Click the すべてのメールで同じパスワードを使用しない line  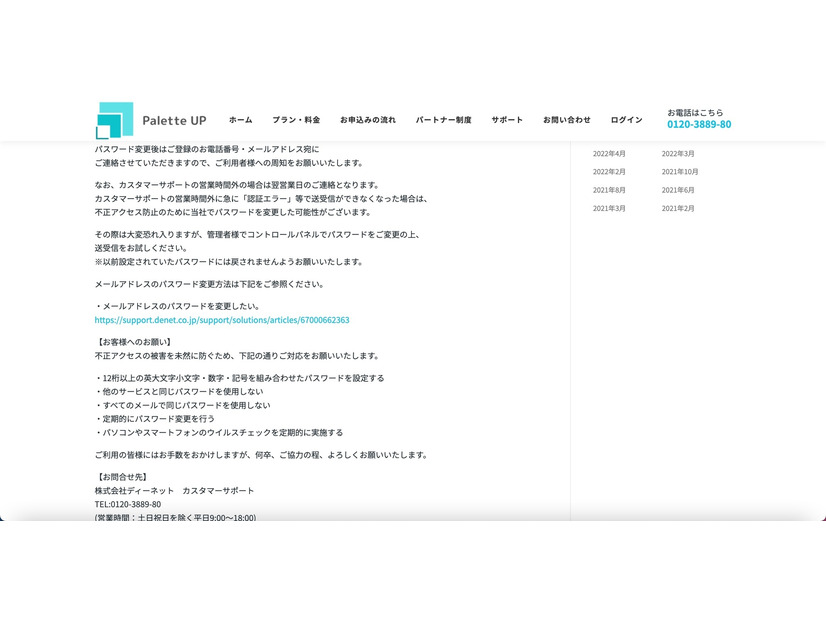tap(183, 405)
